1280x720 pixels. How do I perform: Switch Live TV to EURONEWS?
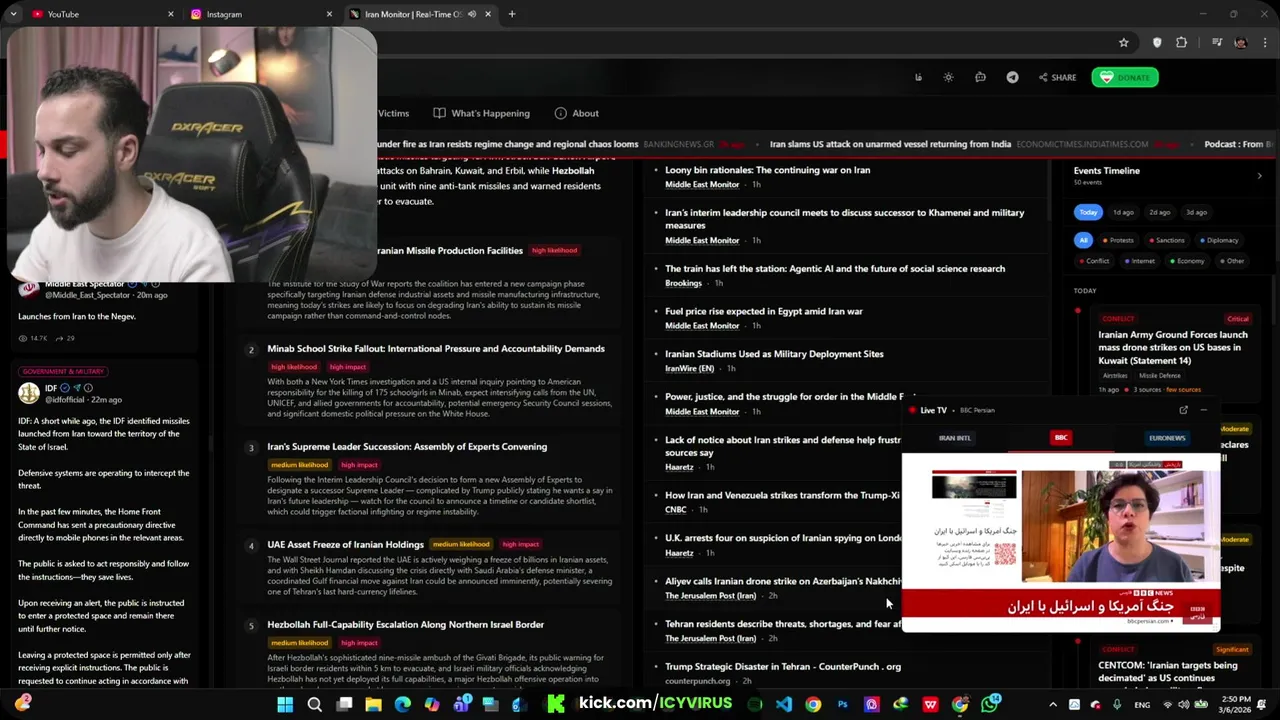1167,438
